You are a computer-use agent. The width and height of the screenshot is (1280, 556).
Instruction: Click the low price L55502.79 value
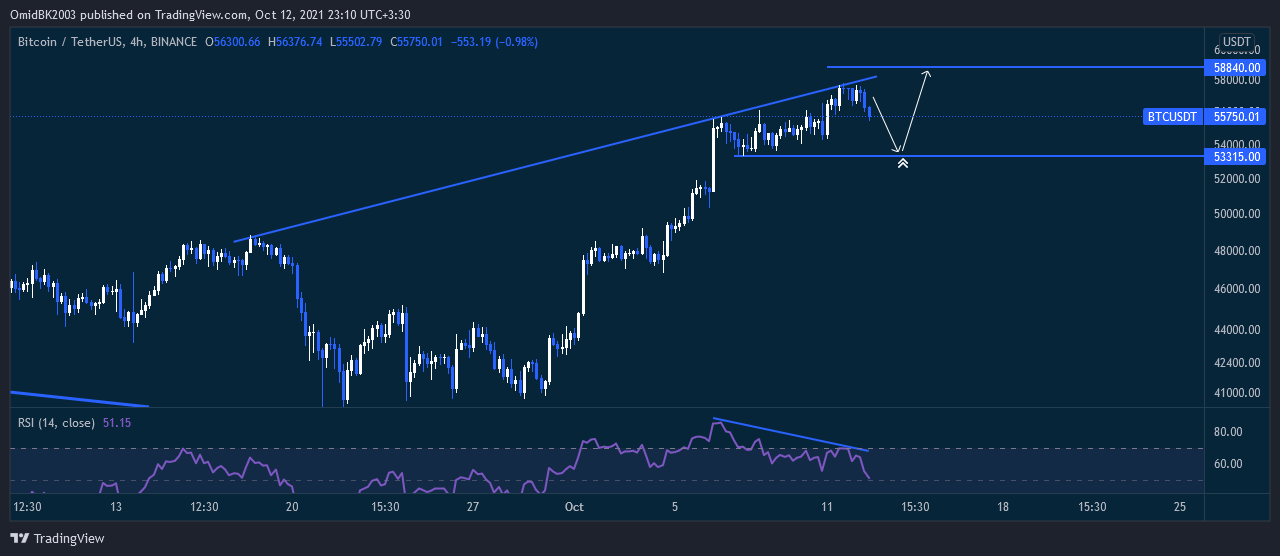point(357,41)
